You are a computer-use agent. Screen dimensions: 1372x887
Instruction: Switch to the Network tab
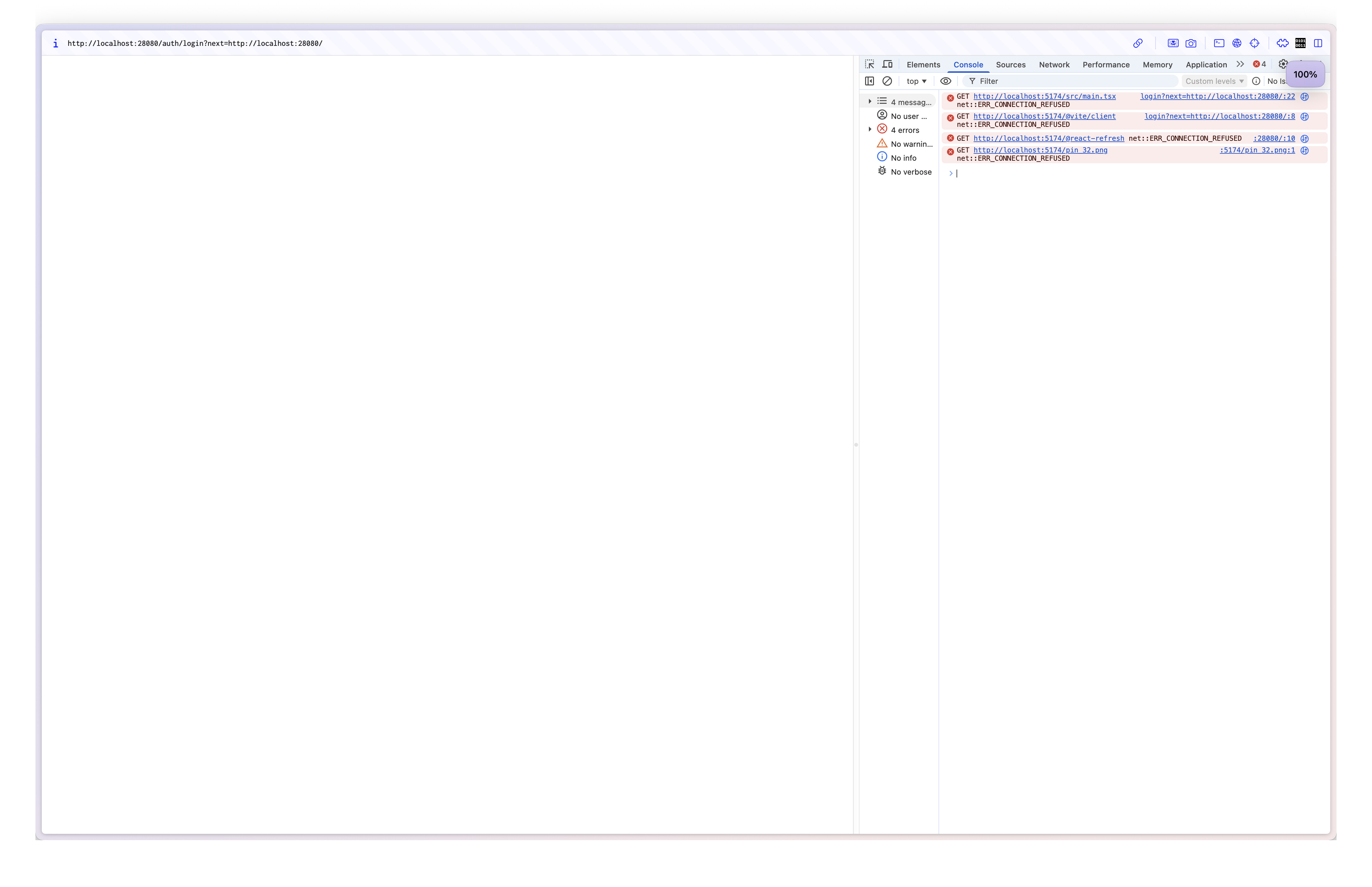pos(1053,65)
